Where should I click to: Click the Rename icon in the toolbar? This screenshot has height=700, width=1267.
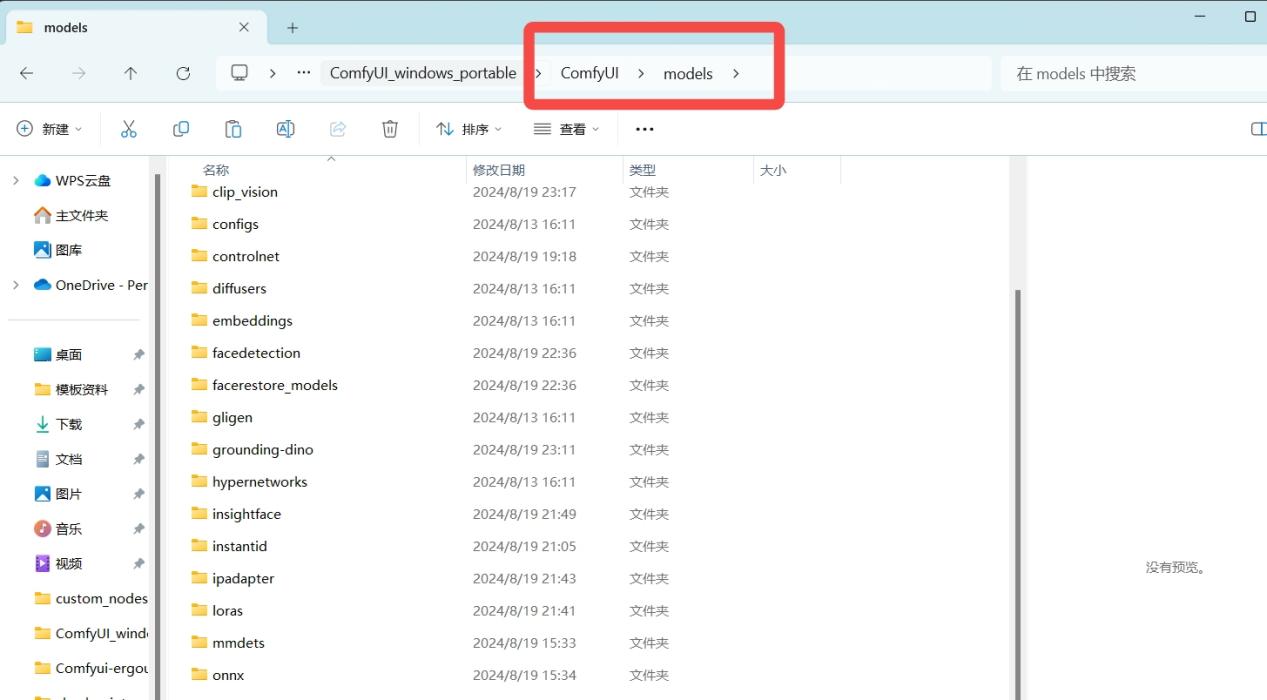pyautogui.click(x=285, y=129)
